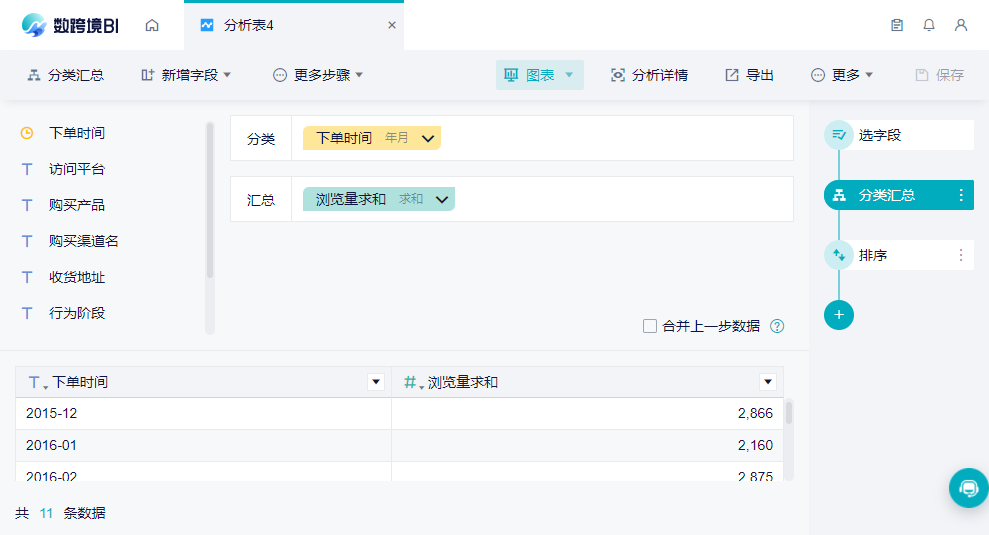
Task: Click the 选字段 step icon
Action: 839,135
